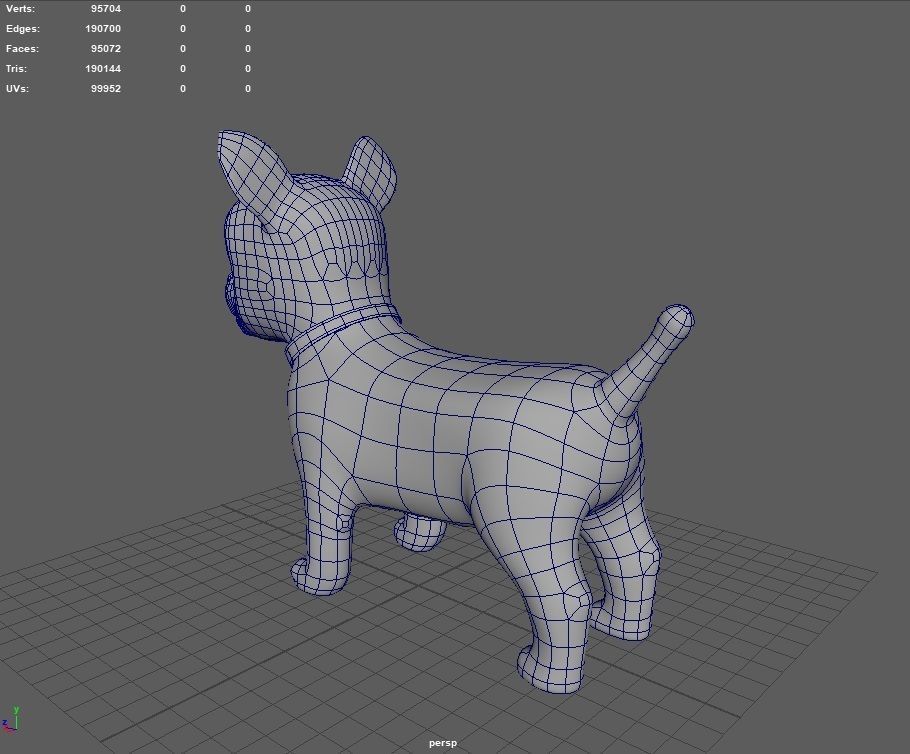910x754 pixels.
Task: Click the Edges label in the heads-up display
Action: pyautogui.click(x=23, y=28)
